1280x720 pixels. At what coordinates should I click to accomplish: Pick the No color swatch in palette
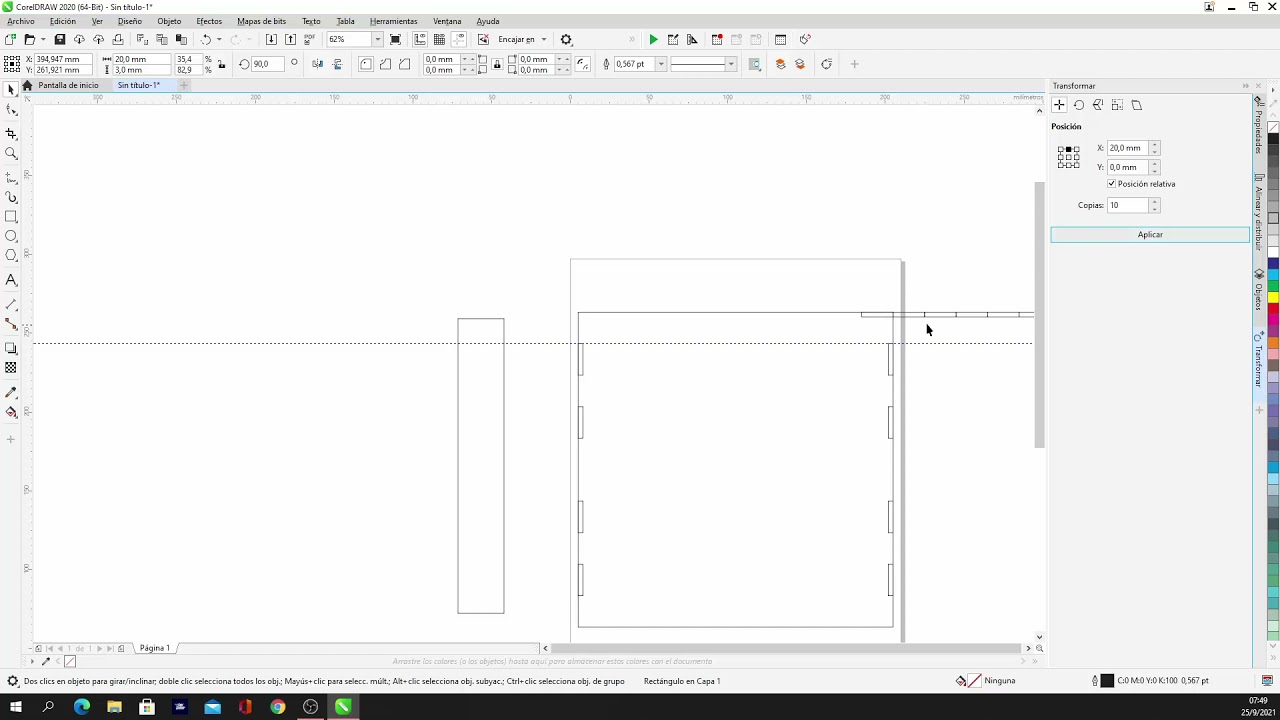pyautogui.click(x=1273, y=127)
